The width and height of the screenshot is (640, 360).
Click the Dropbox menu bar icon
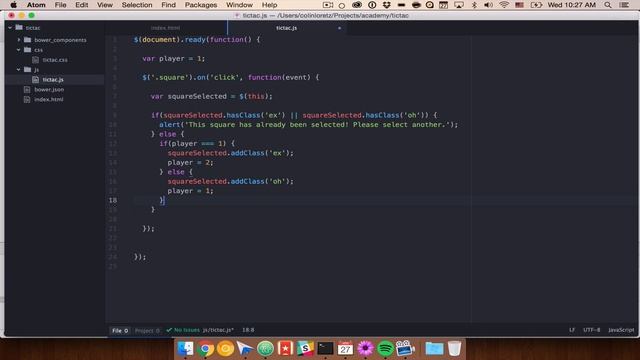click(386, 5)
